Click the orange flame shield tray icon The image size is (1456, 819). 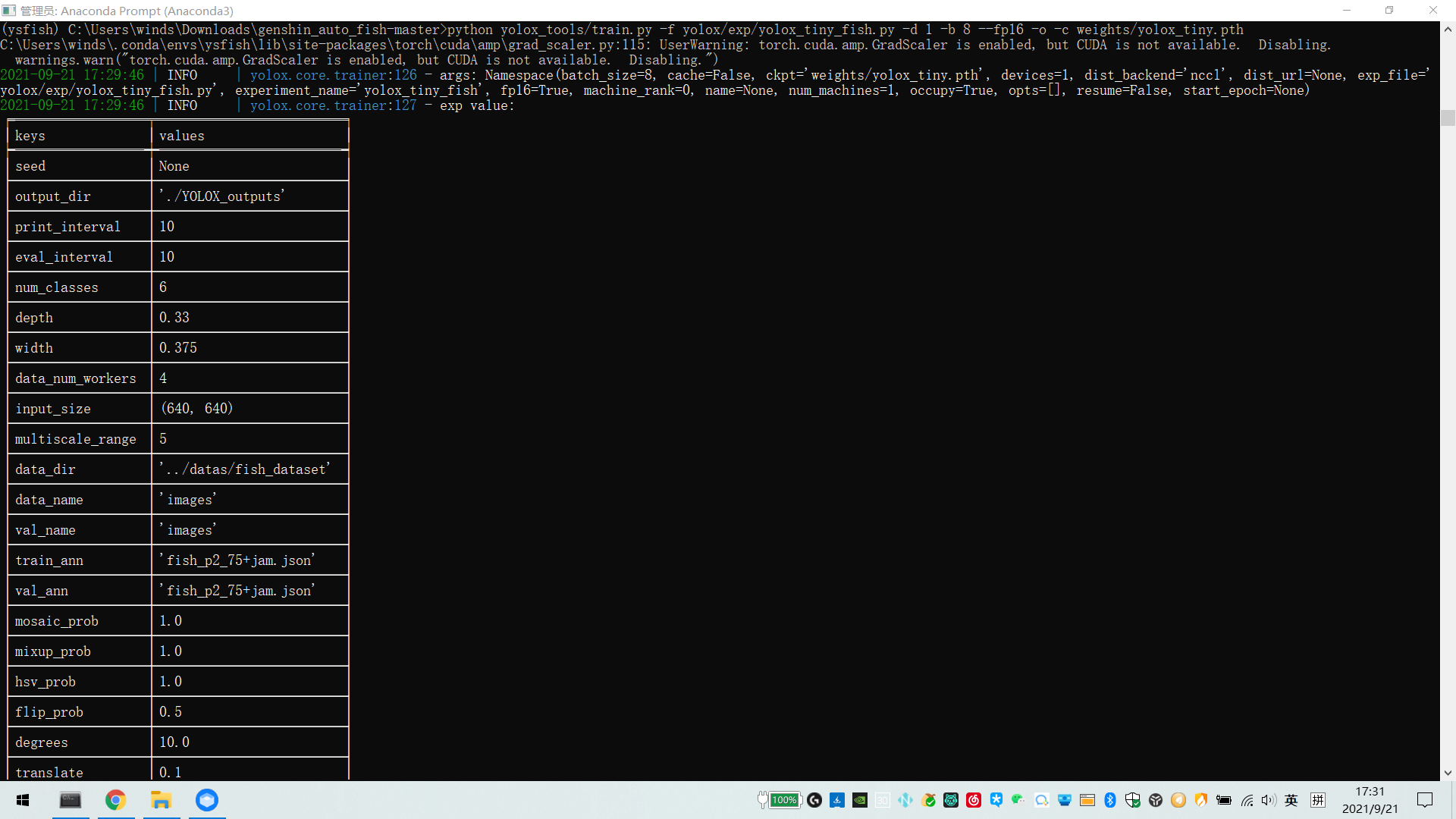point(1201,800)
